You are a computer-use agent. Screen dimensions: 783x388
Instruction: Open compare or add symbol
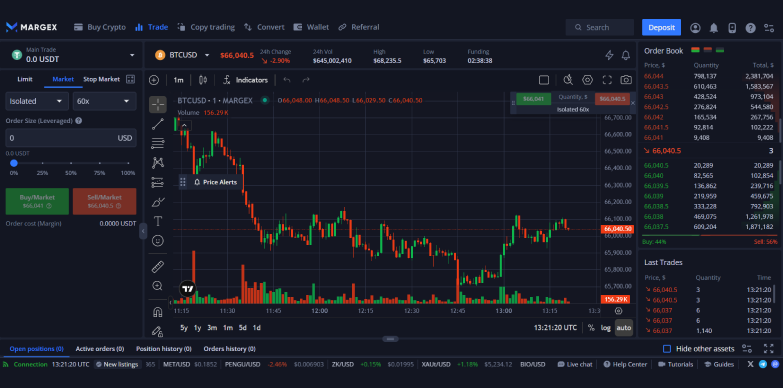[154, 80]
